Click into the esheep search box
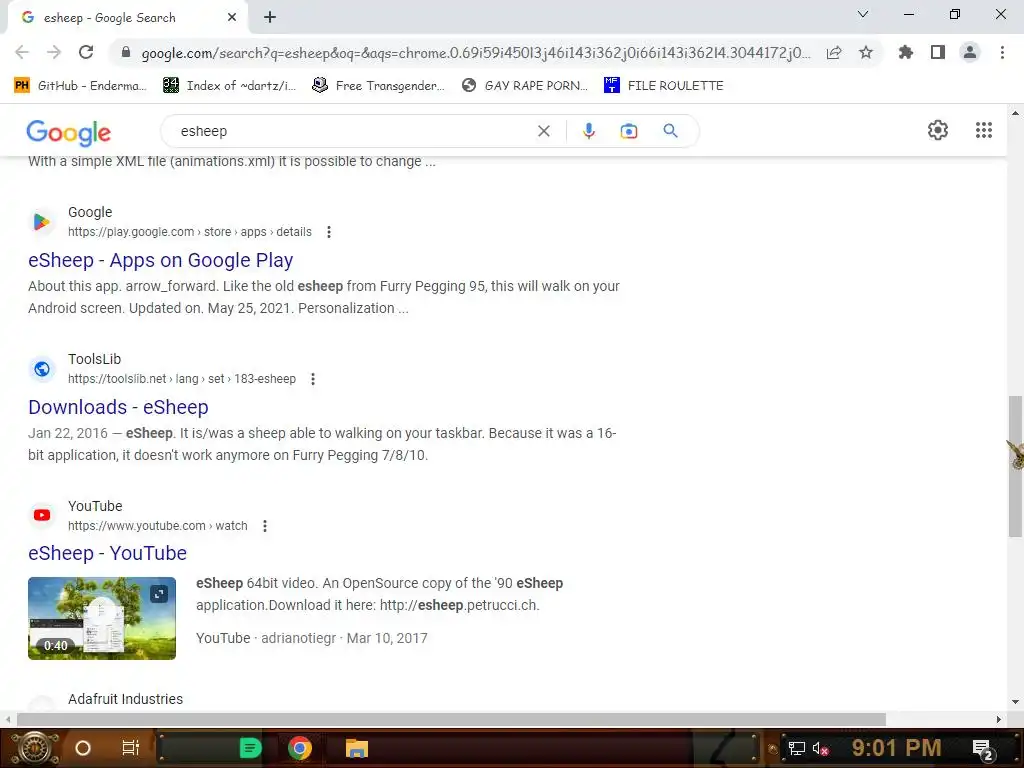The width and height of the screenshot is (1024, 768). pos(353,131)
